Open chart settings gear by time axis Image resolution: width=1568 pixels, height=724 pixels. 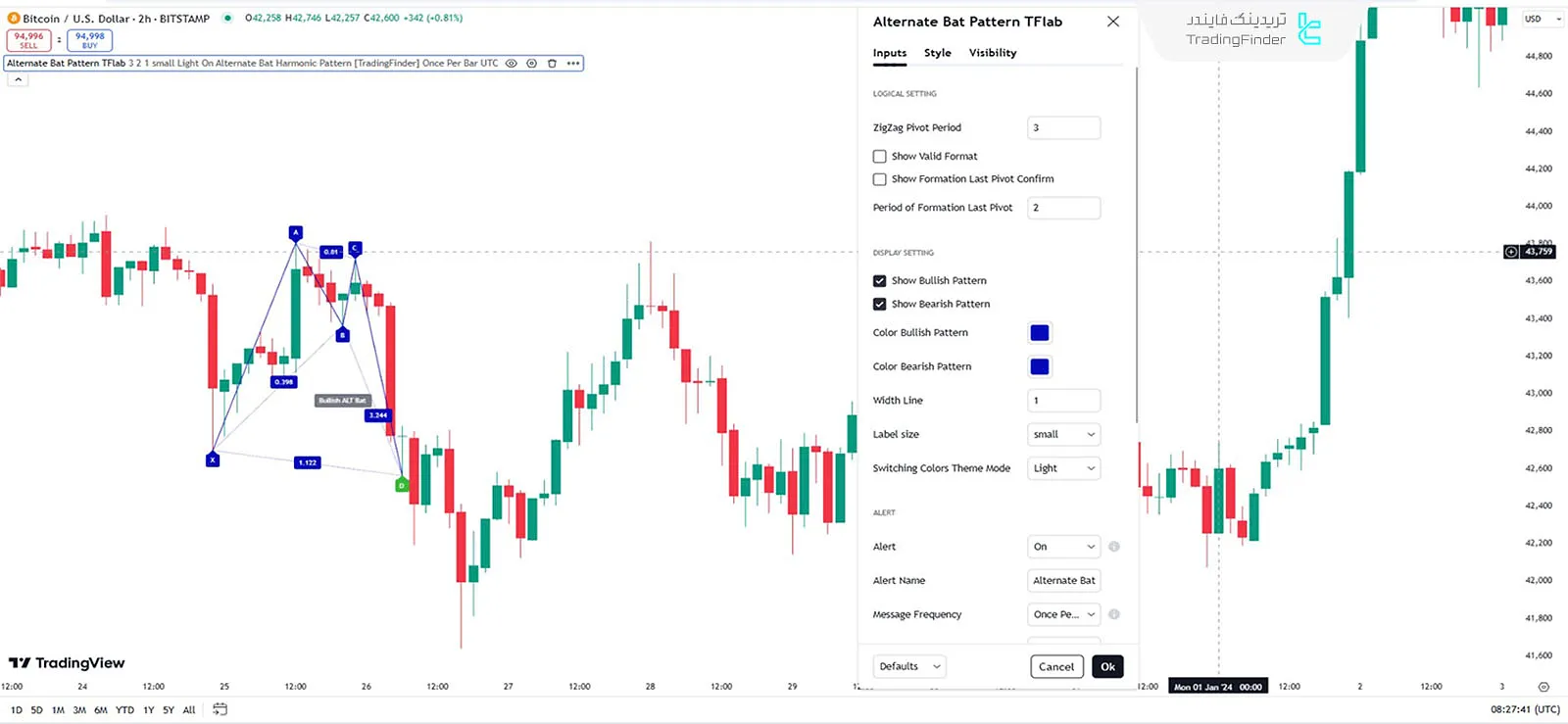pyautogui.click(x=1543, y=687)
